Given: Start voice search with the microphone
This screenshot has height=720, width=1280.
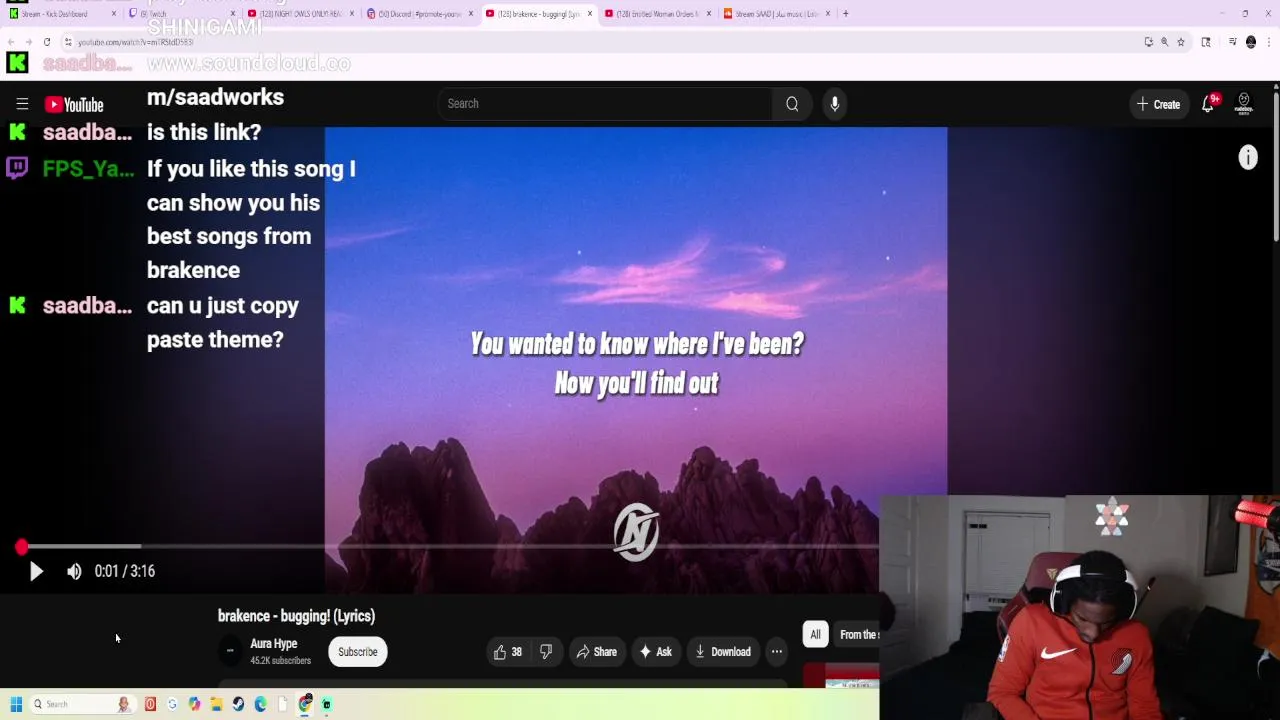Looking at the screenshot, I should click(835, 104).
